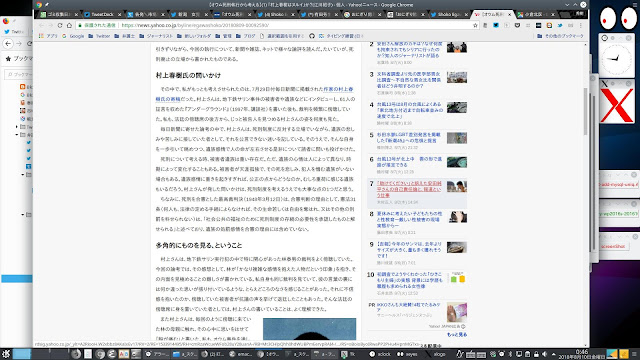Switch to the xlogo taskbar entry
640x360 pixels.
pos(436,354)
